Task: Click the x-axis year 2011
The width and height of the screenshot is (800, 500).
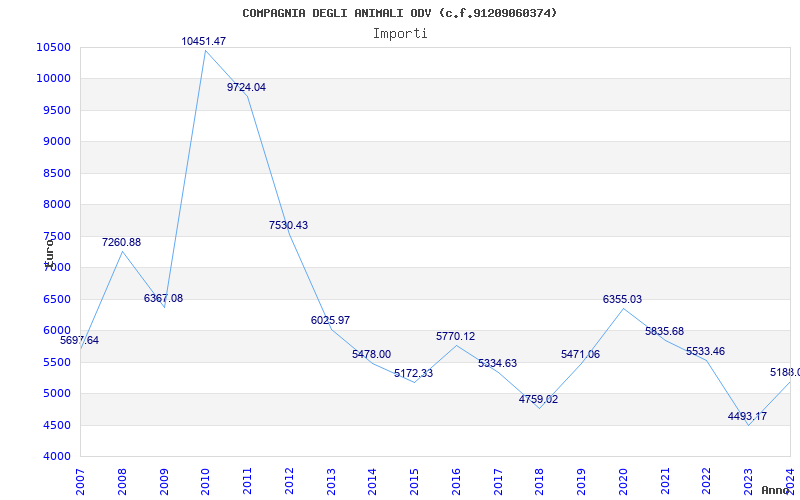Action: (x=247, y=482)
